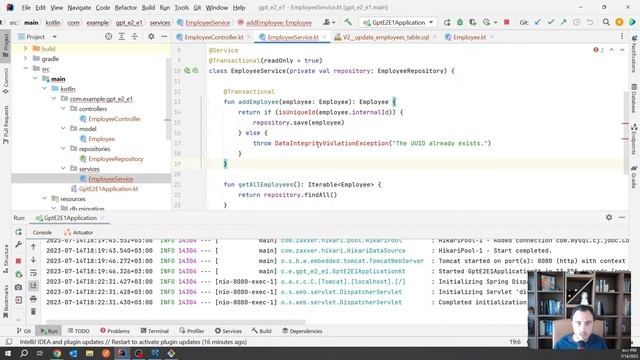Open the Services tool window
640x360 pixels.
coord(228,331)
